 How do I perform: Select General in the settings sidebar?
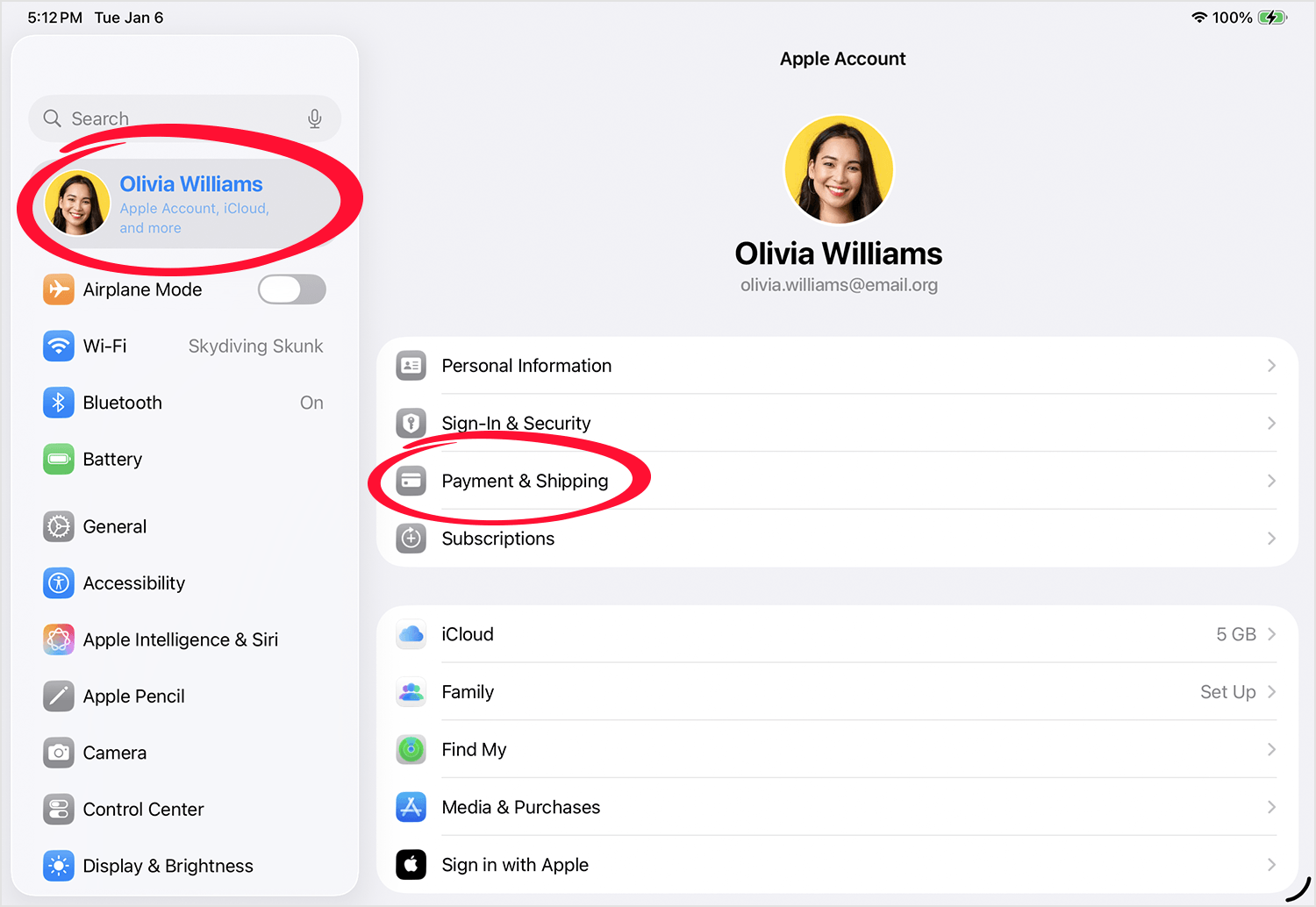(184, 526)
